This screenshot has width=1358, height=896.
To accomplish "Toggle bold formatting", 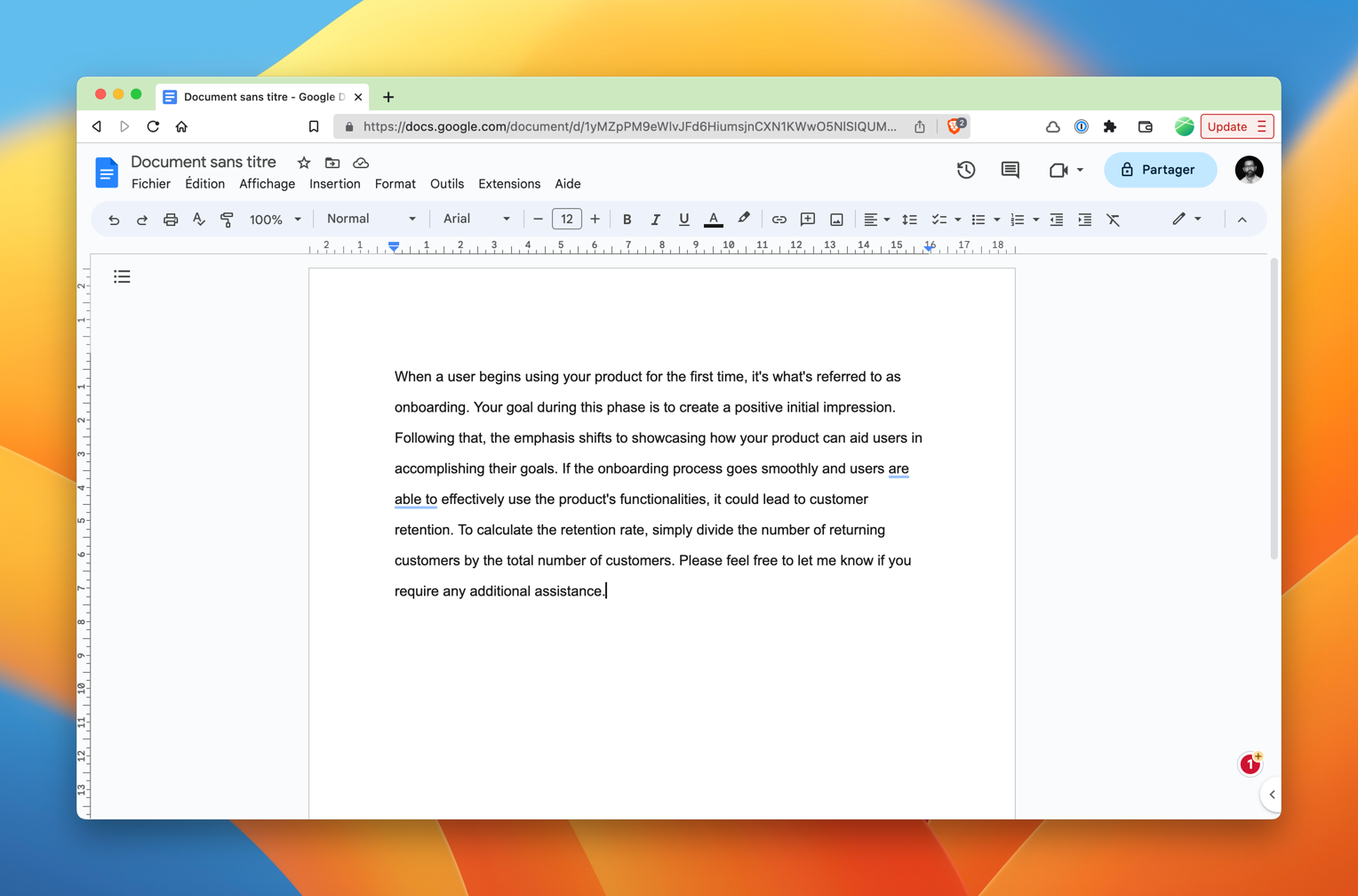I will (627, 220).
